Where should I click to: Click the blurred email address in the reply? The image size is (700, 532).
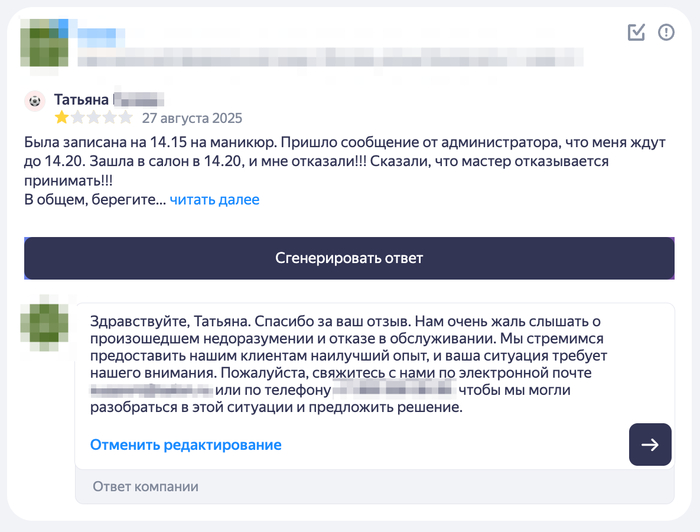150,390
